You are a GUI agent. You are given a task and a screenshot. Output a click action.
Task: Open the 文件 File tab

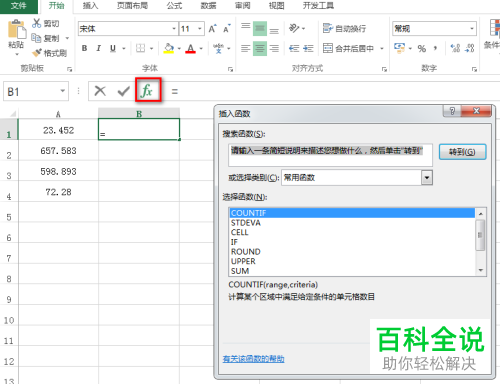pos(18,6)
